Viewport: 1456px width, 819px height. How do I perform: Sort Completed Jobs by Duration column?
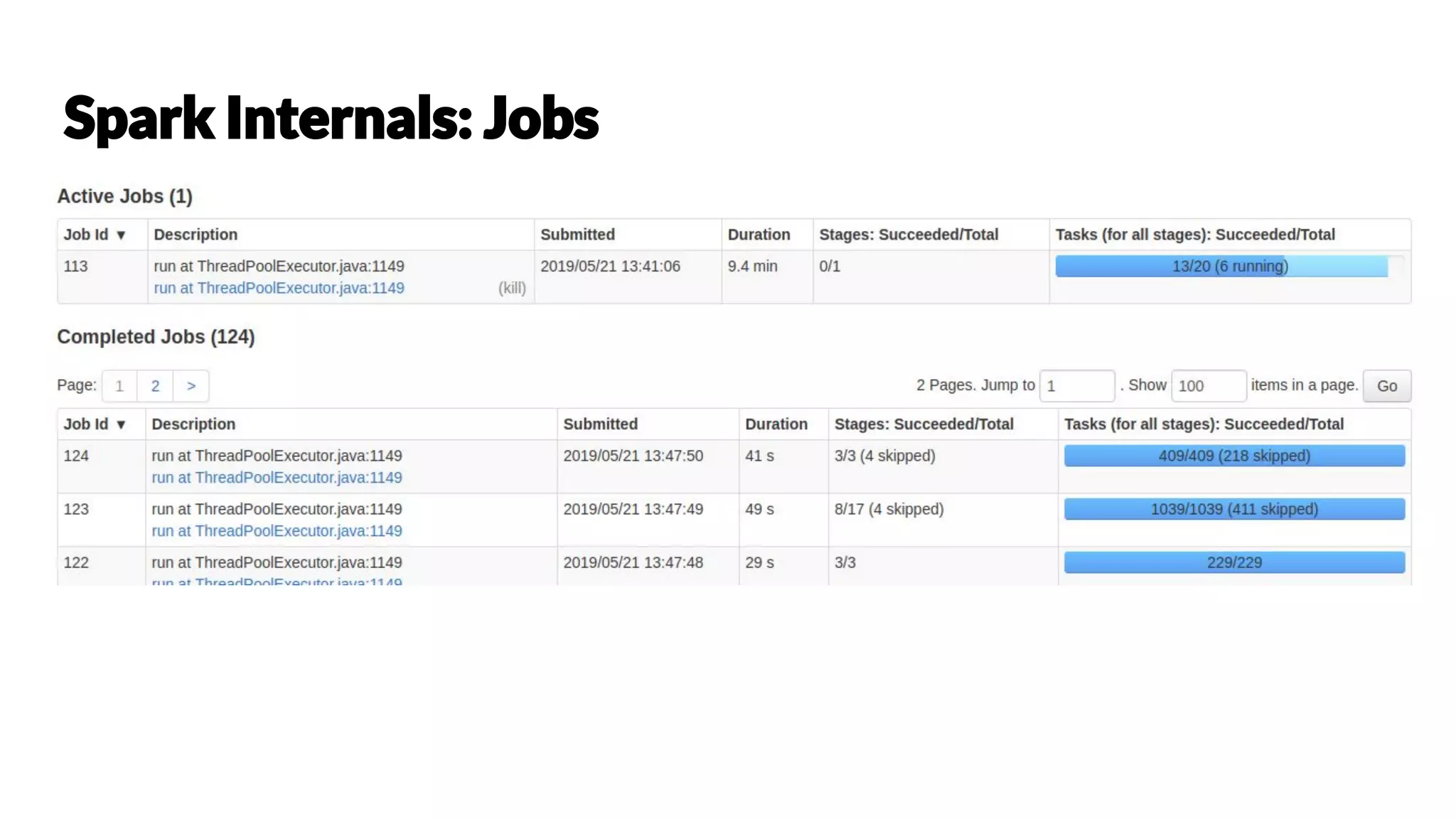coord(776,424)
